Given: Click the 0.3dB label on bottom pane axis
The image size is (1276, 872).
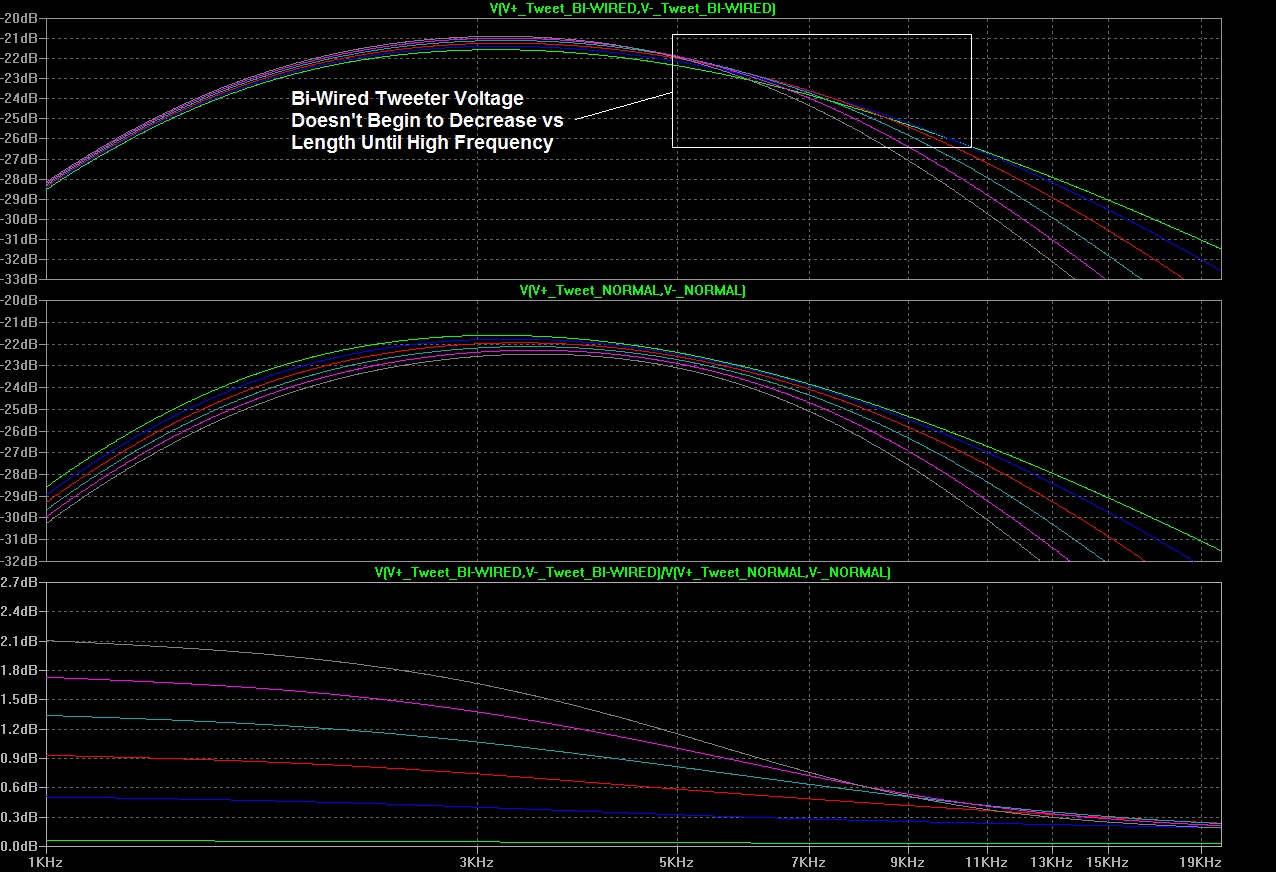Looking at the screenshot, I should pos(19,817).
